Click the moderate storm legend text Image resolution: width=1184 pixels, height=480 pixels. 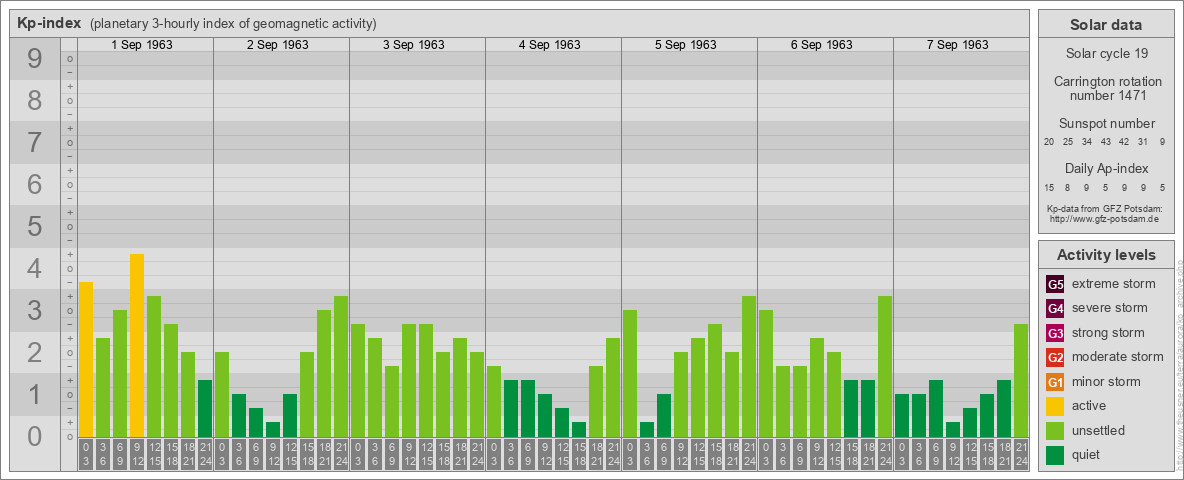pos(1118,356)
